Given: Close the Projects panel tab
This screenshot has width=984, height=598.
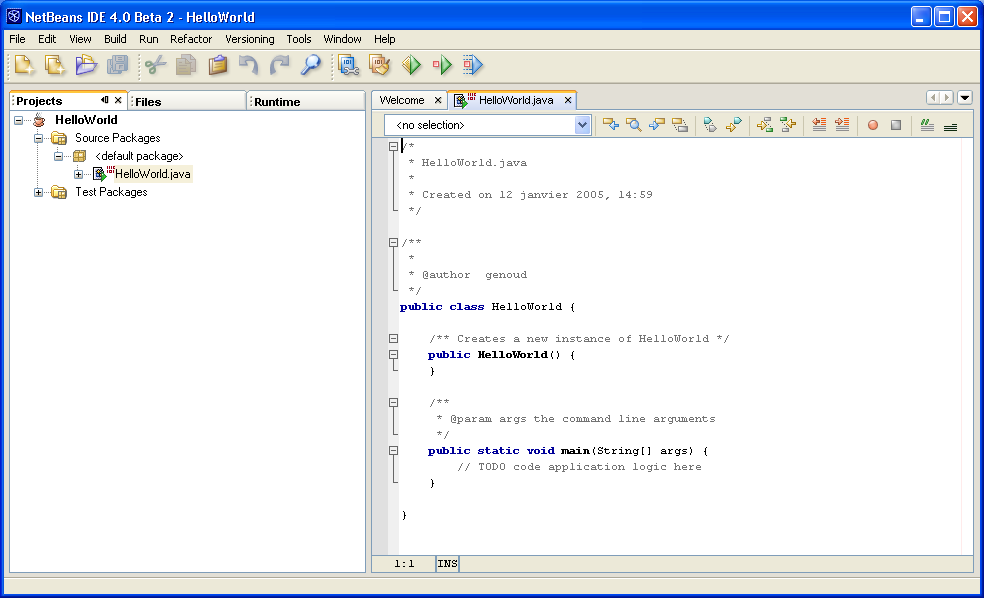Looking at the screenshot, I should coord(118,100).
